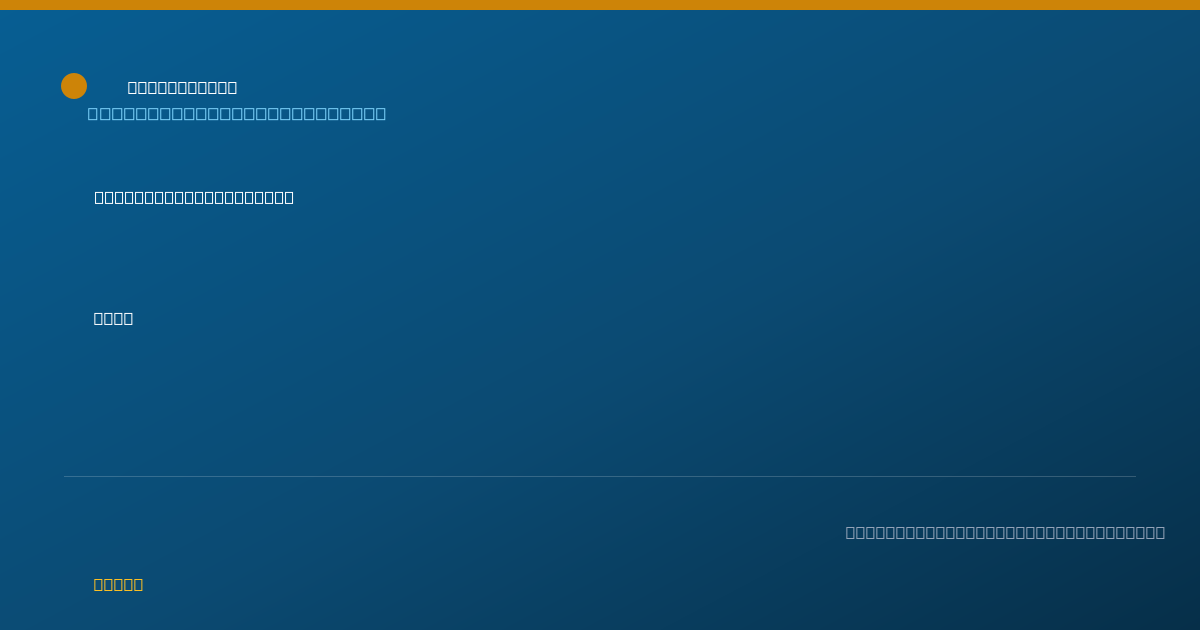Click the short four-character white label
The height and width of the screenshot is (630, 1200).
click(x=113, y=319)
